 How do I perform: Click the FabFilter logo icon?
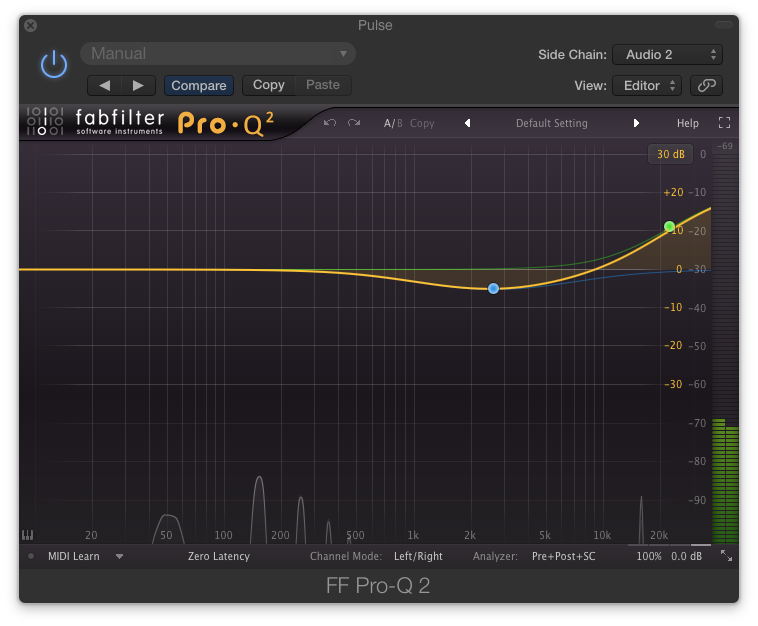45,121
